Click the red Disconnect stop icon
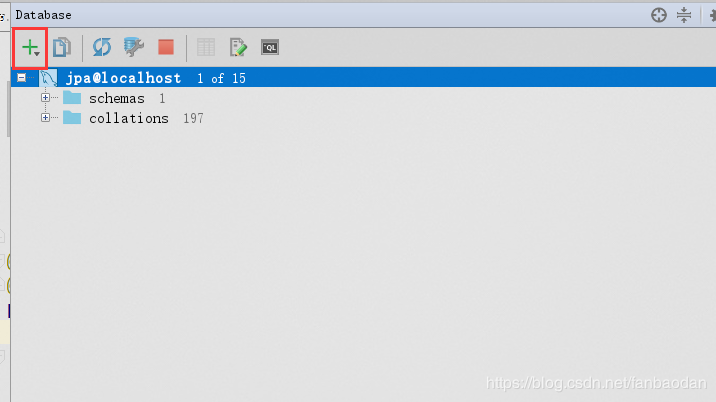The height and width of the screenshot is (402, 716). (x=166, y=47)
